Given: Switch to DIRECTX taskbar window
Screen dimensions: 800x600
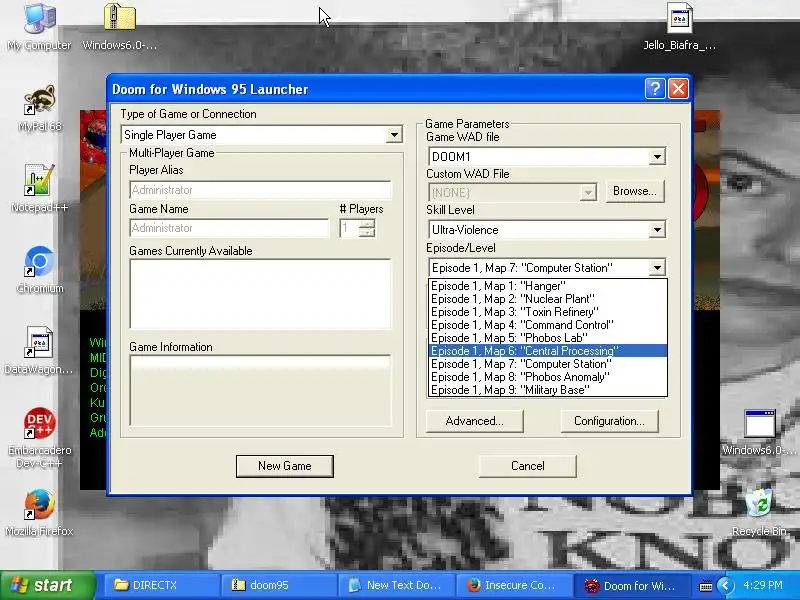Looking at the screenshot, I should (x=162, y=585).
